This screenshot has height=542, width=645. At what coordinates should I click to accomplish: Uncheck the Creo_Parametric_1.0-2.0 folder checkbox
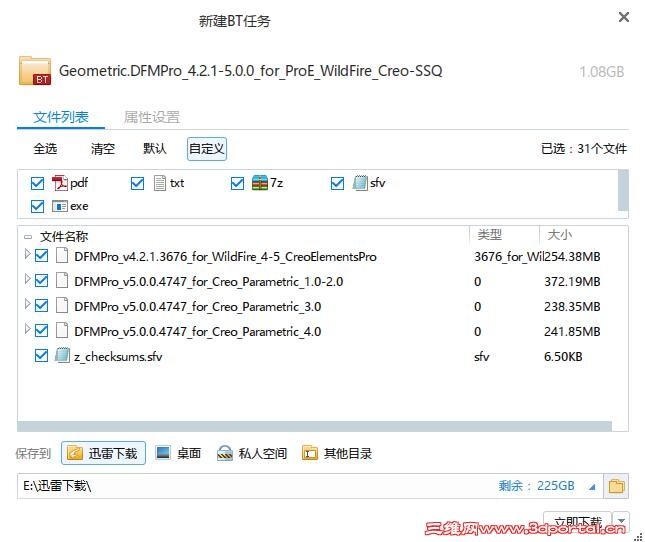42,281
